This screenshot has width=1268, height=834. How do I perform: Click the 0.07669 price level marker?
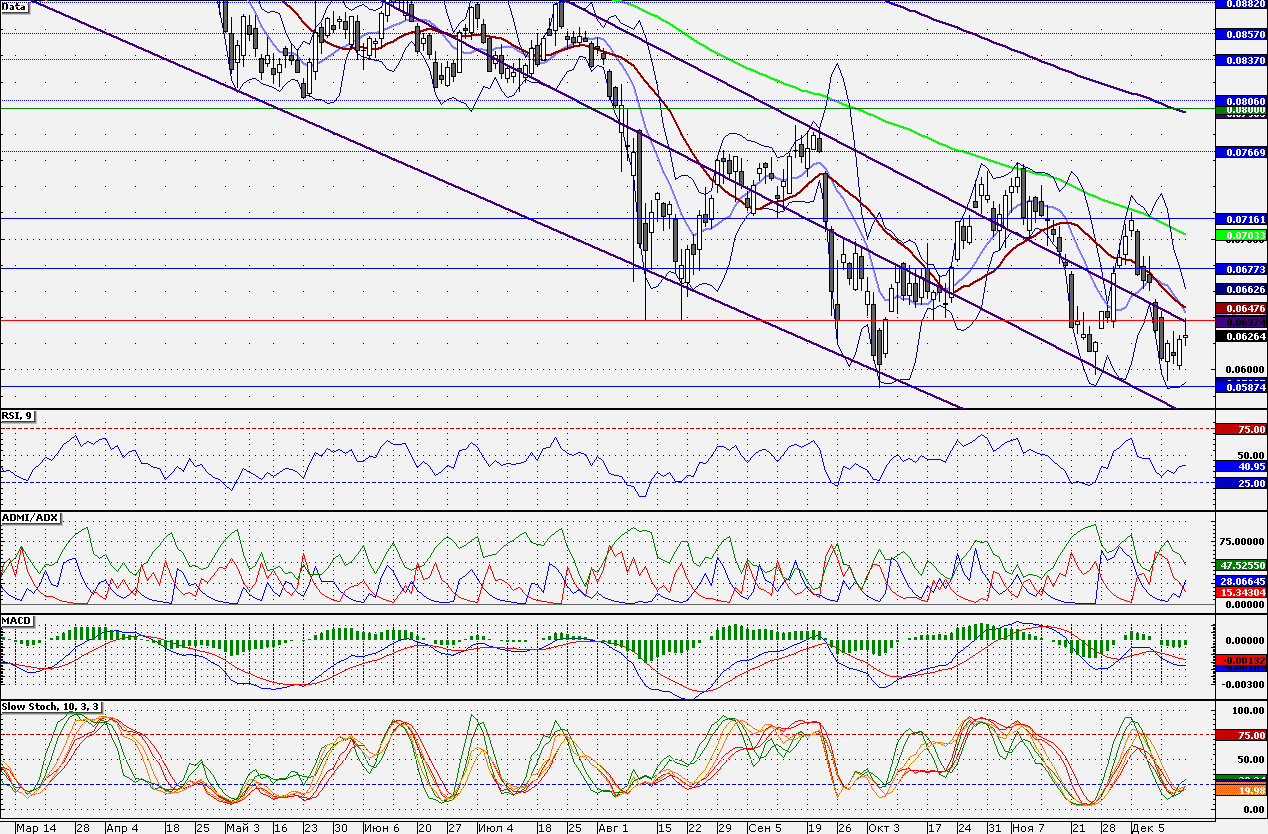[1241, 152]
